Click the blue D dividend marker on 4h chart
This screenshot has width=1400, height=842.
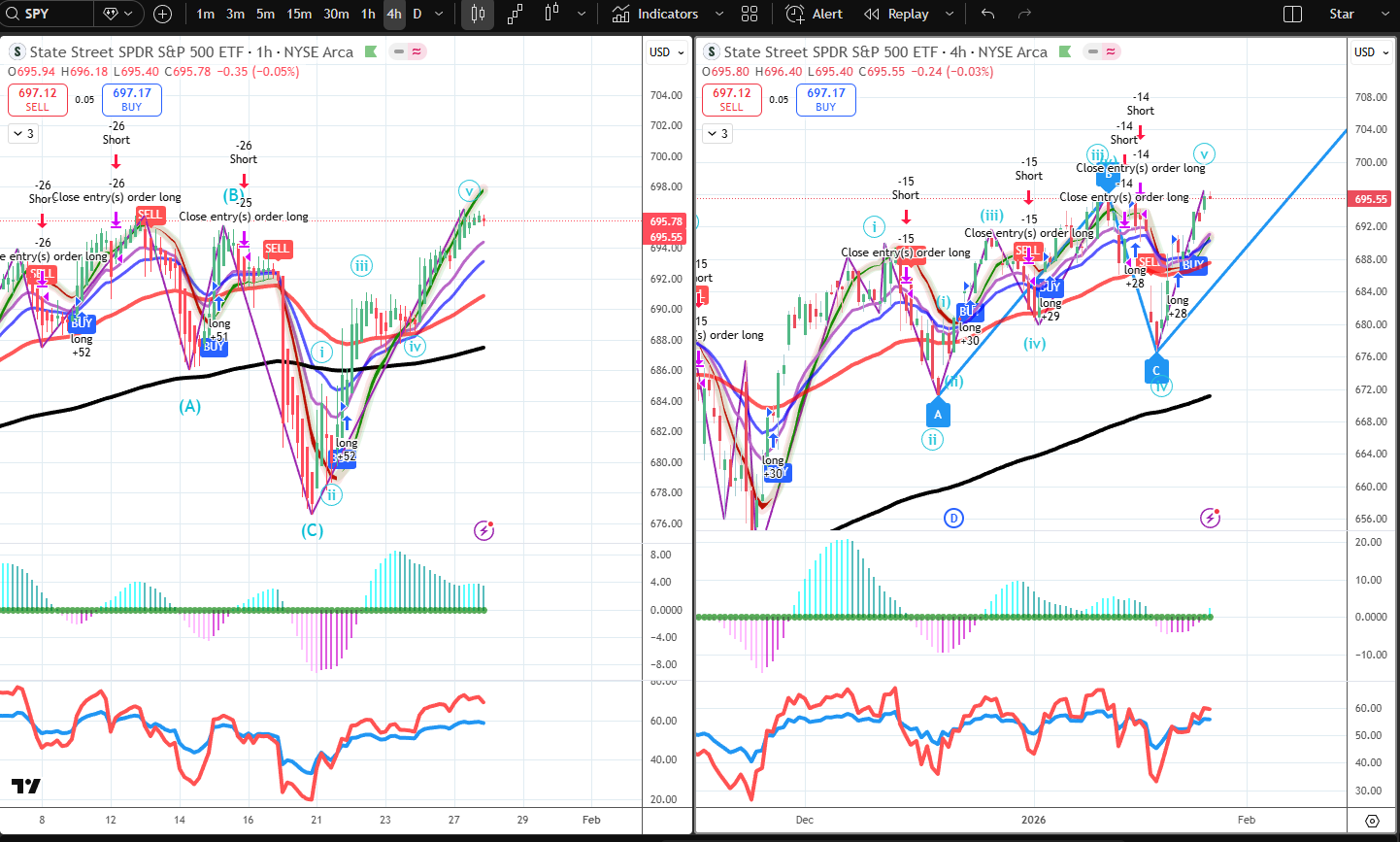click(x=953, y=518)
